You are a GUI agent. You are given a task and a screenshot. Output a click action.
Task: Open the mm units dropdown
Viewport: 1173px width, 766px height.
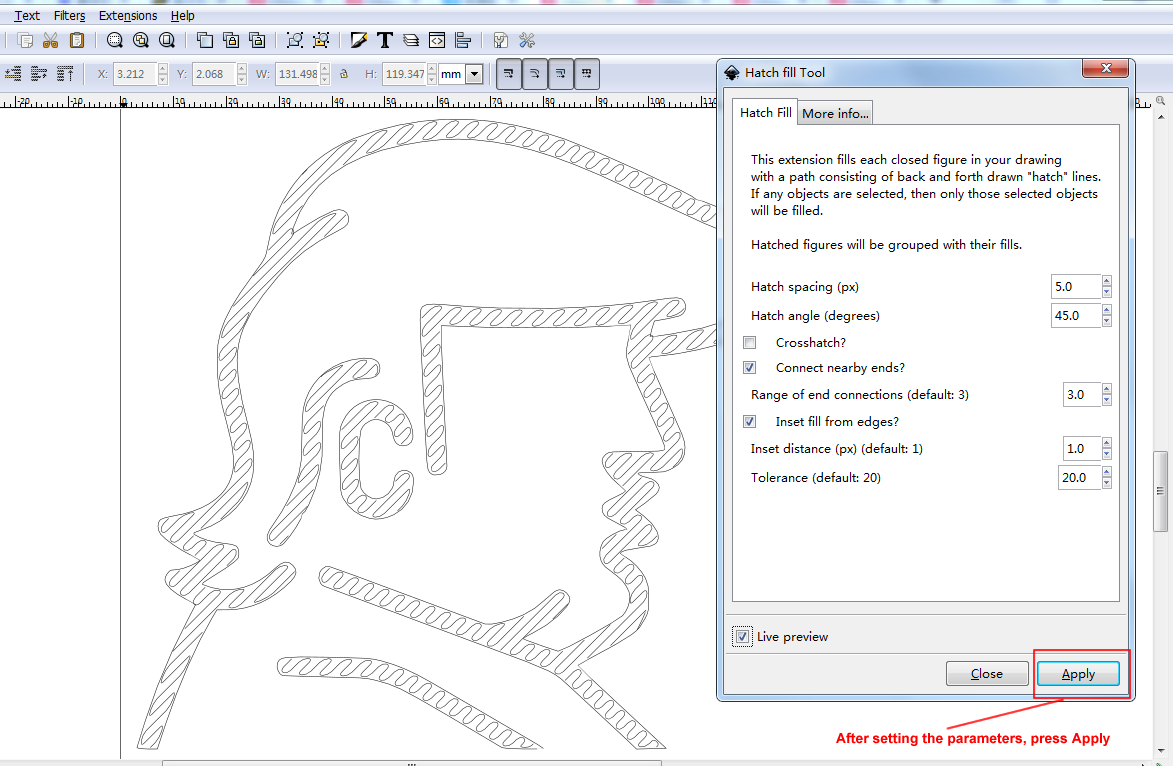click(x=473, y=74)
